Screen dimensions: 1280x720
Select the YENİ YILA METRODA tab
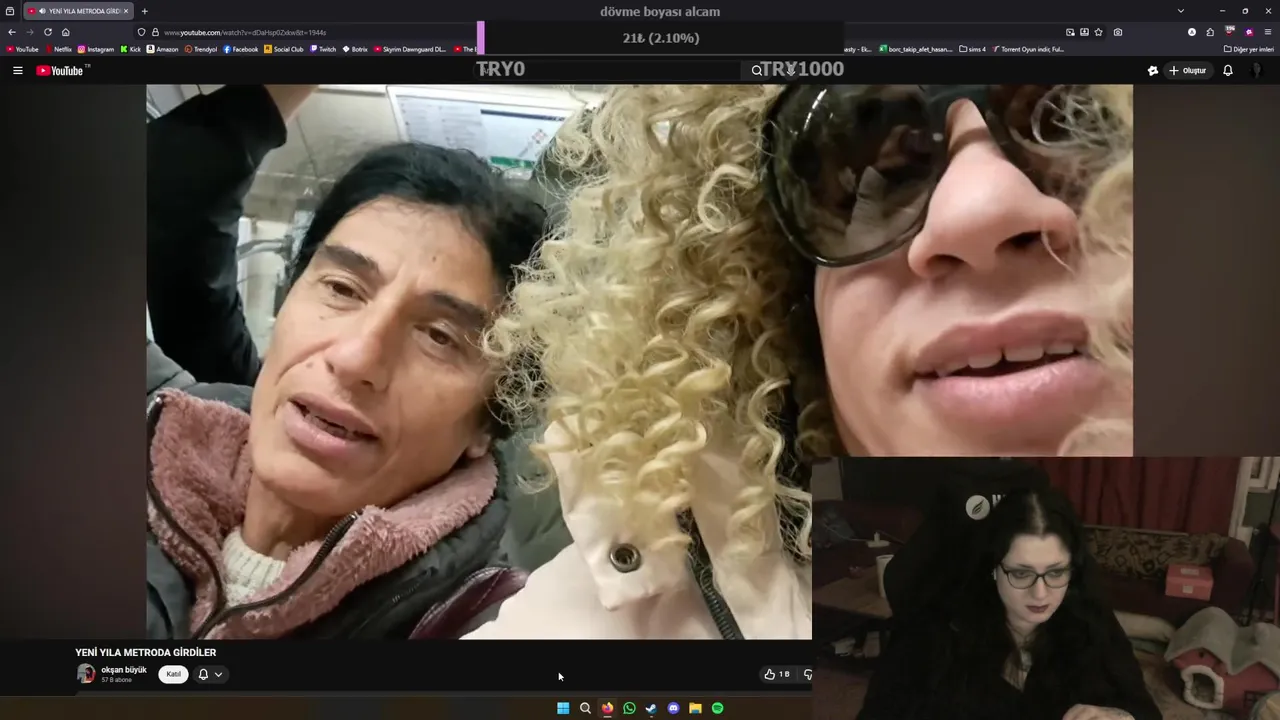coord(78,11)
